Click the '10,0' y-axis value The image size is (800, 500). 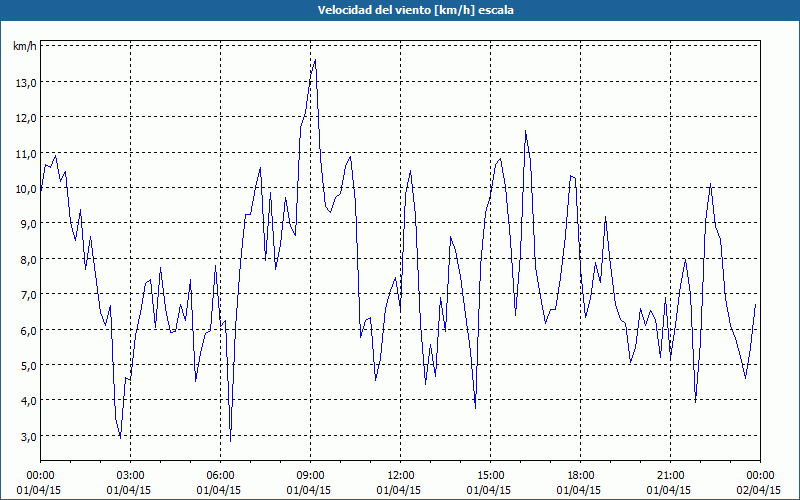coord(26,189)
